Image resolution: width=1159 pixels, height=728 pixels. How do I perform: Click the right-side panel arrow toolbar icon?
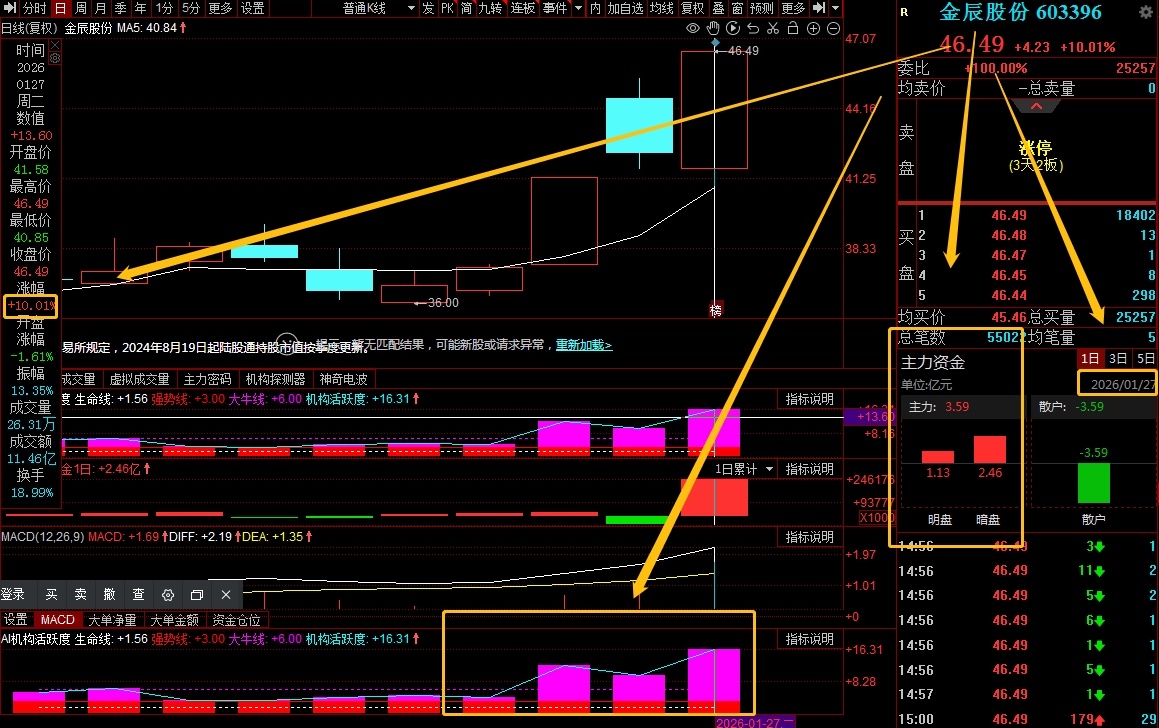tap(819, 8)
